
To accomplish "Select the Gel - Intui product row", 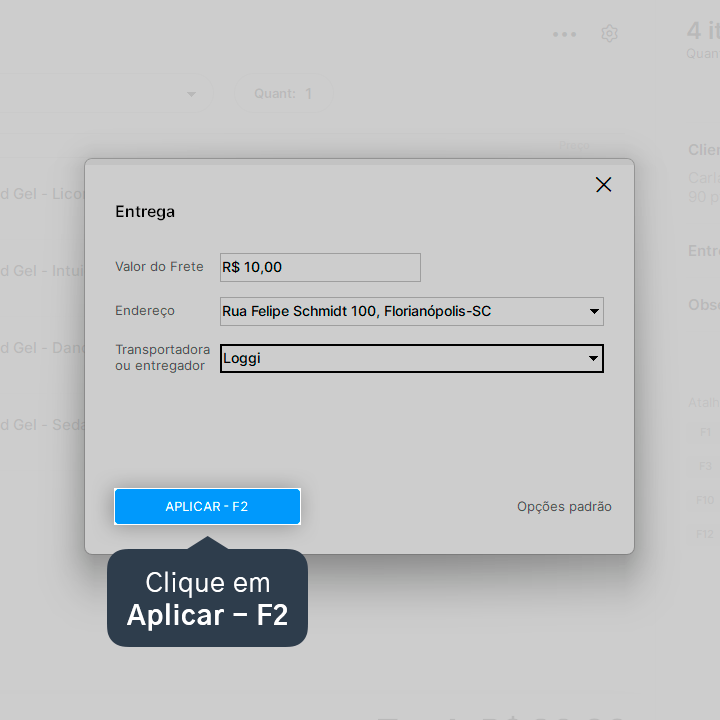I will coord(42,270).
